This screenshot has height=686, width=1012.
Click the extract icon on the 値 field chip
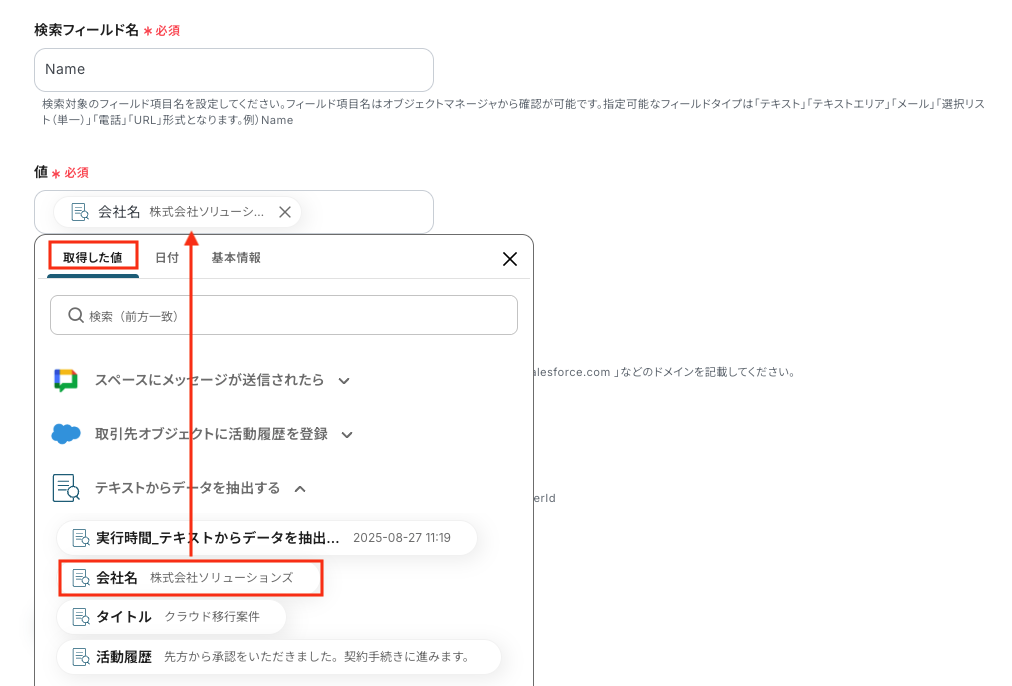click(x=79, y=212)
